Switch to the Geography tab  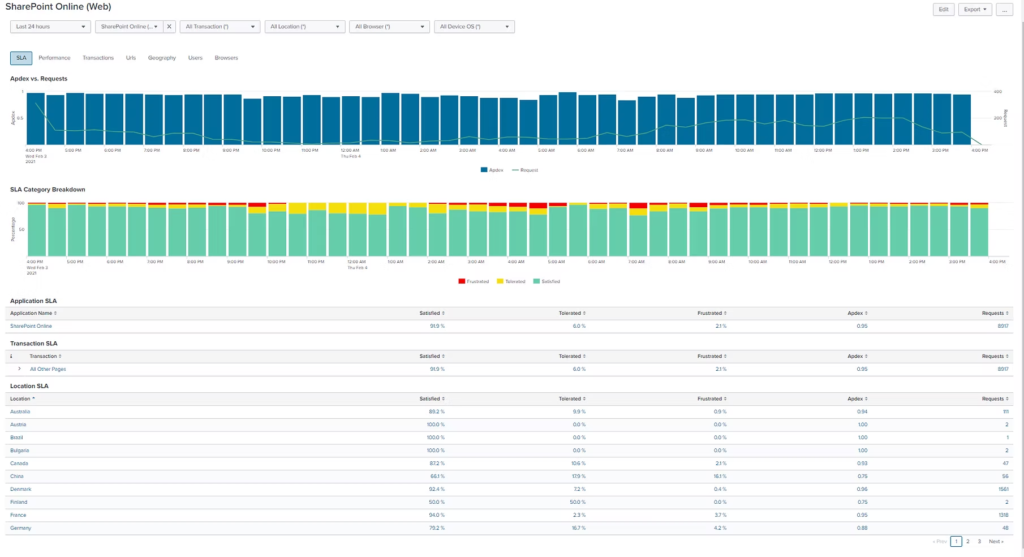pos(162,58)
